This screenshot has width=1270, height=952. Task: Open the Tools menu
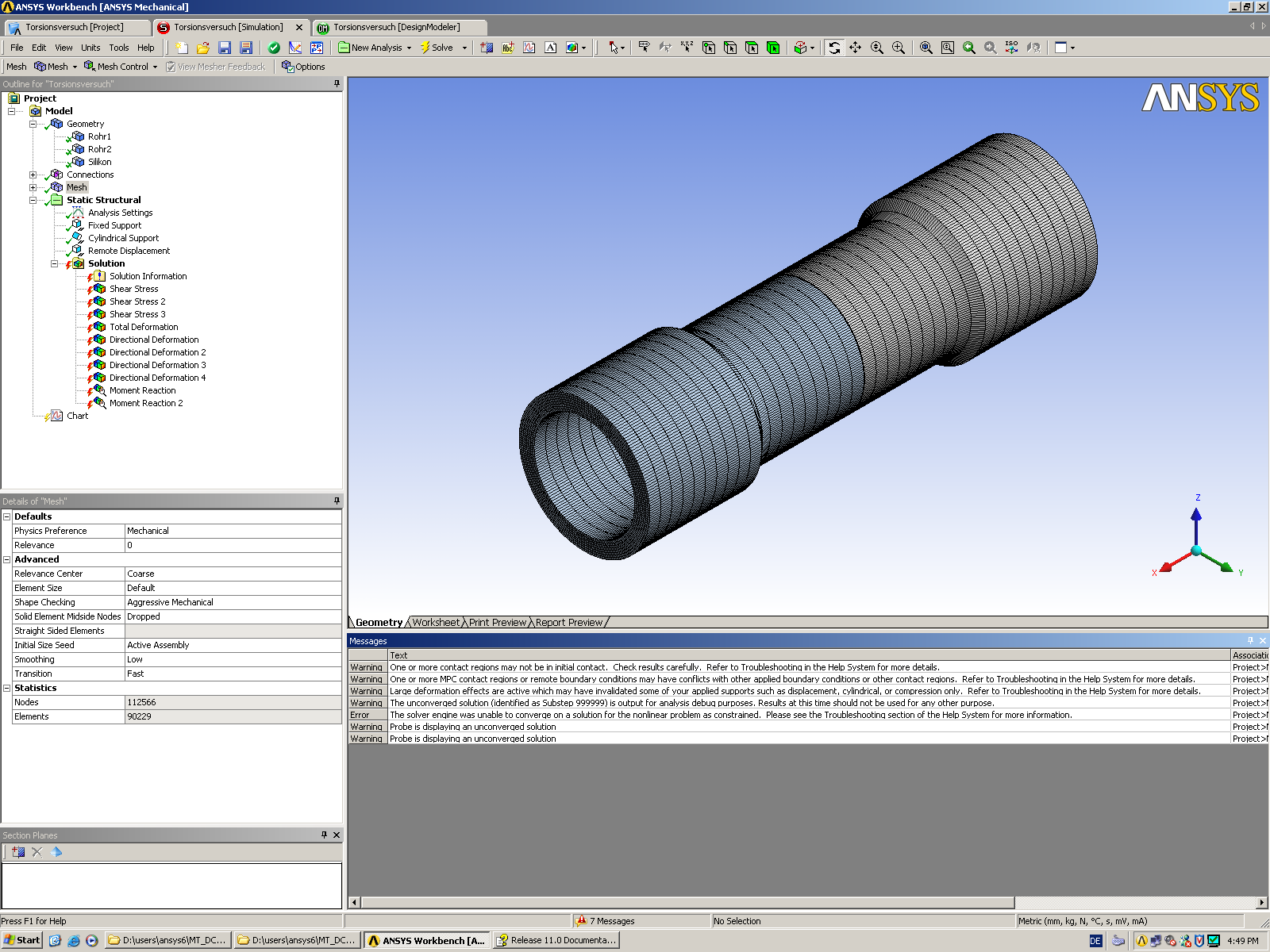click(x=119, y=48)
